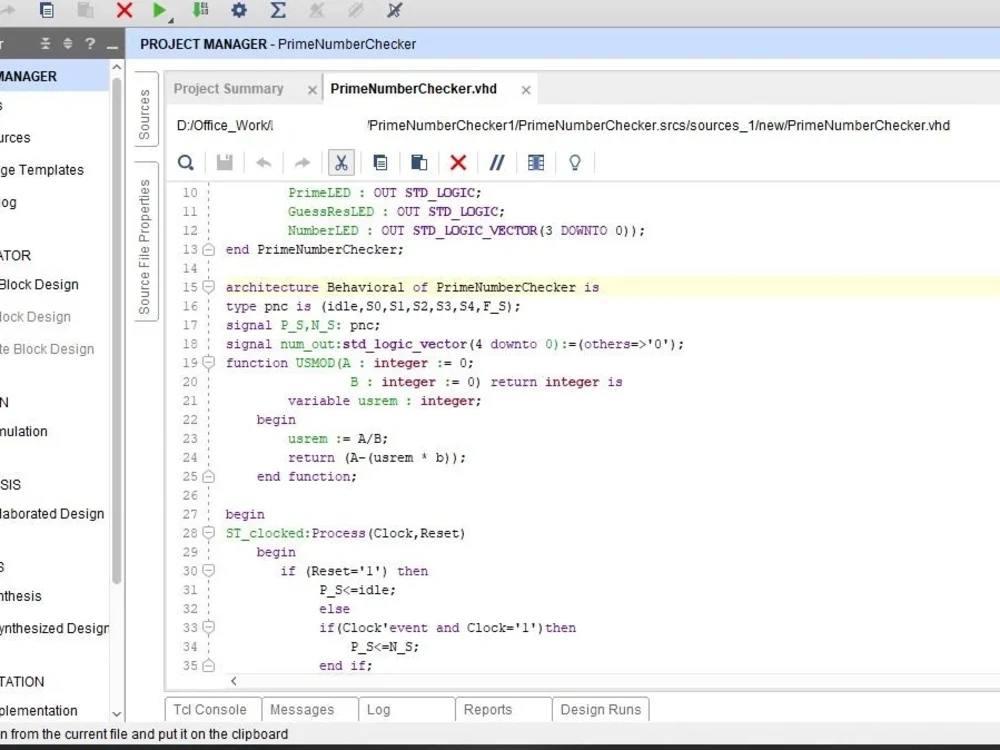Click the editor redo arrow
The width and height of the screenshot is (1000, 750).
[x=302, y=163]
